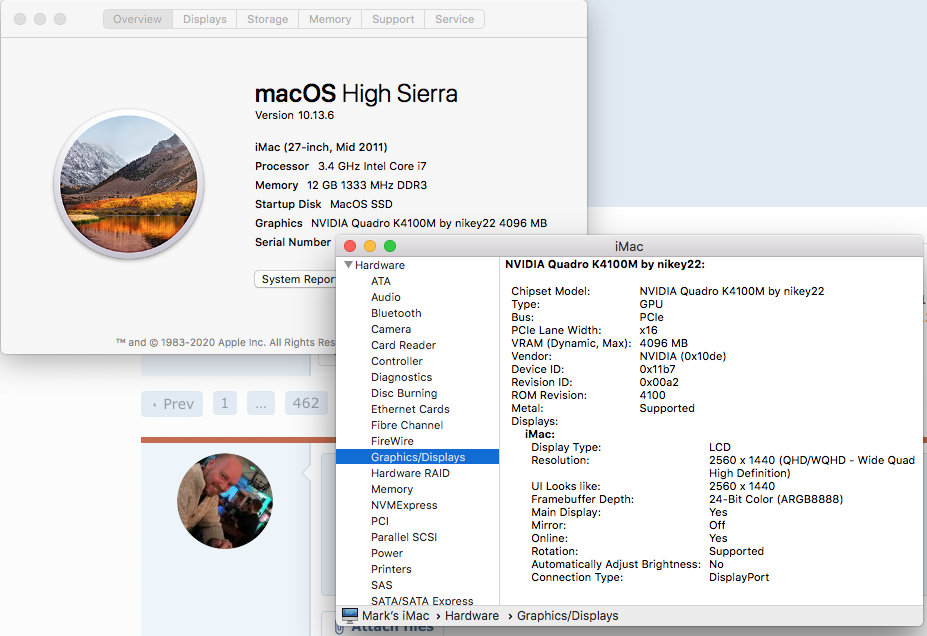
Task: Click the Vendor value NVIDIA (0x10de)
Action: click(x=682, y=356)
